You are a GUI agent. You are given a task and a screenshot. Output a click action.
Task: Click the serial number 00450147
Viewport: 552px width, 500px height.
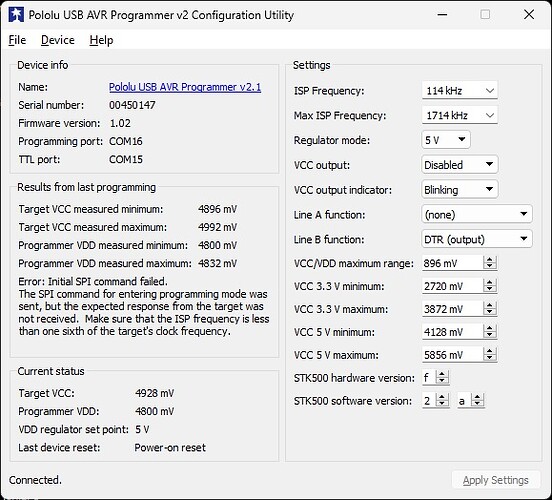pos(132,105)
